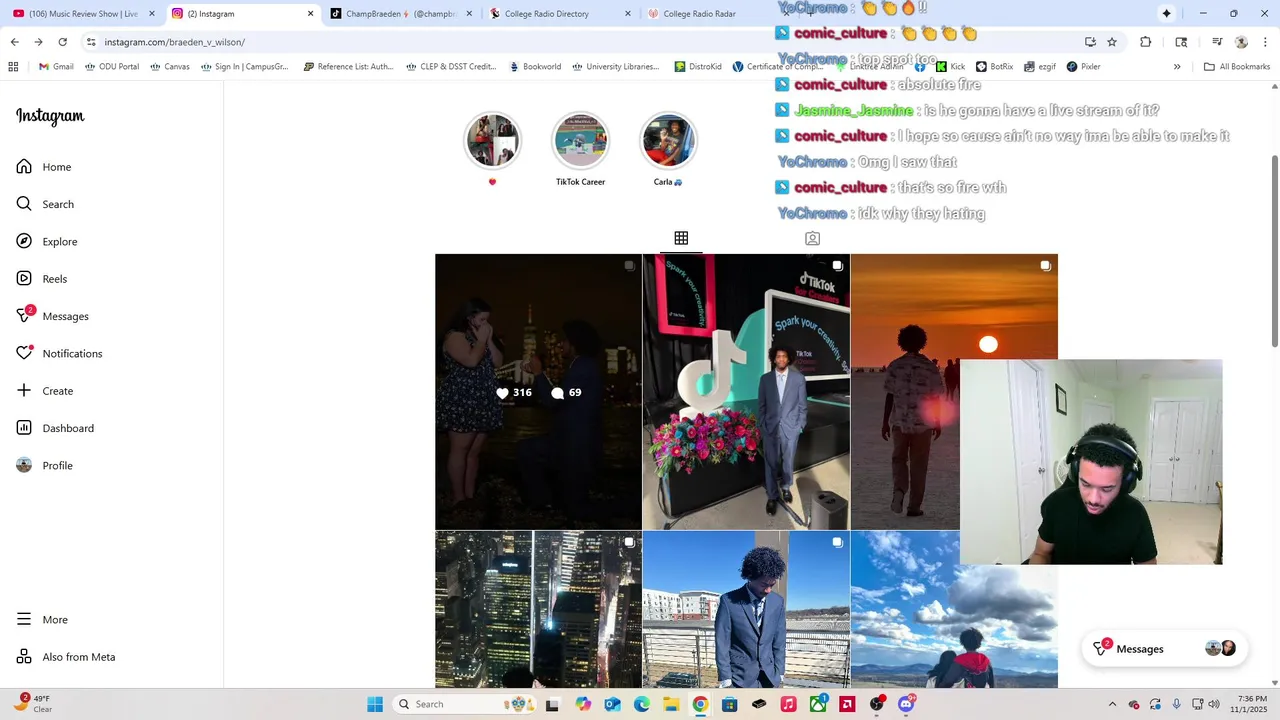
Task: Open File Explorer from taskbar
Action: 671,704
